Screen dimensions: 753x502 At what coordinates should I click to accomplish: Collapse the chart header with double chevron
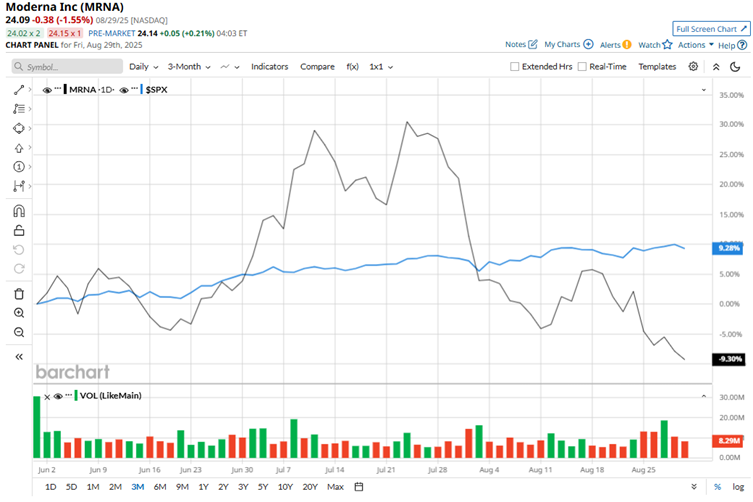pos(716,67)
